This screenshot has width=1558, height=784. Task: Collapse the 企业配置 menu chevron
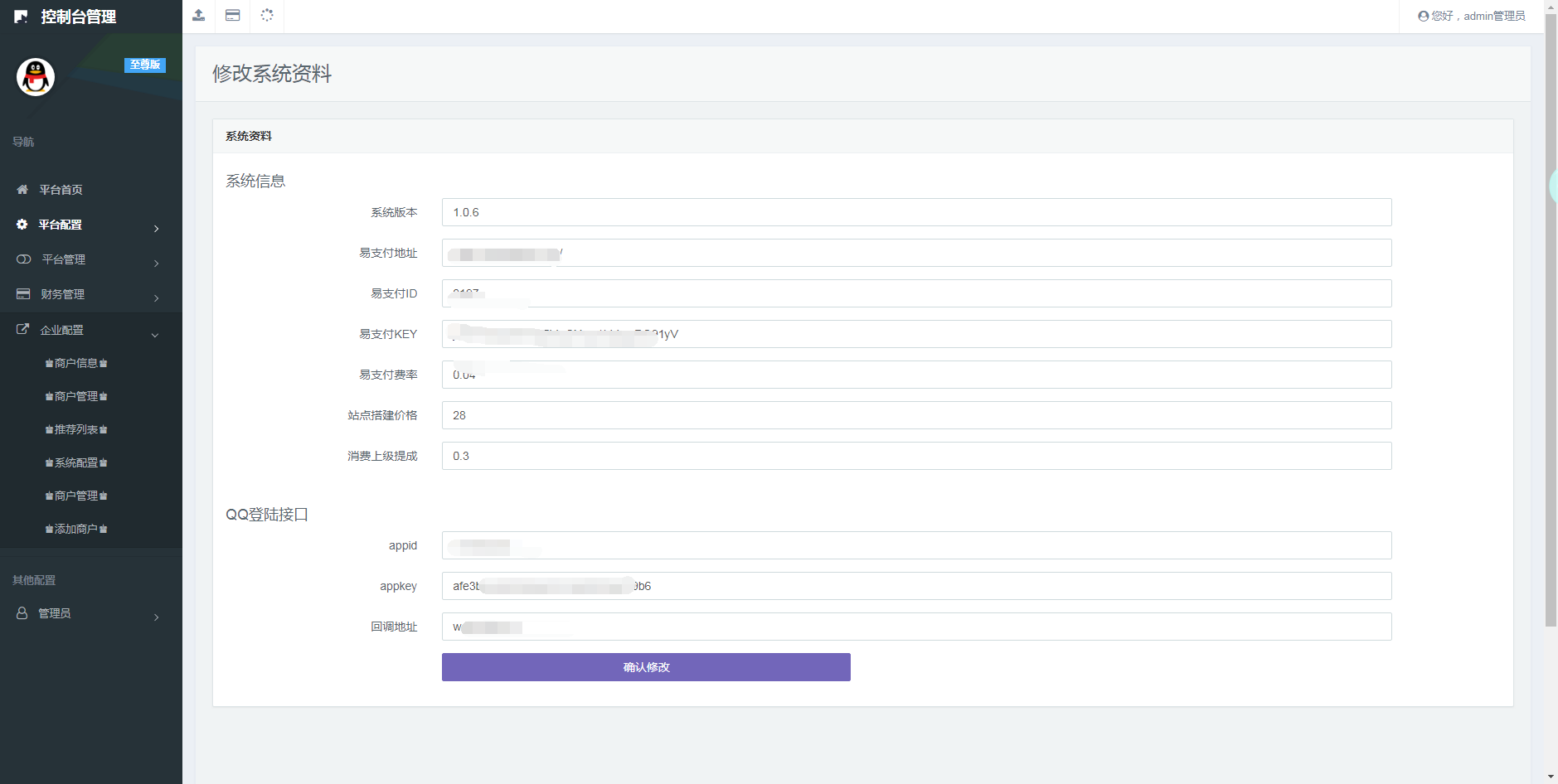click(x=155, y=335)
